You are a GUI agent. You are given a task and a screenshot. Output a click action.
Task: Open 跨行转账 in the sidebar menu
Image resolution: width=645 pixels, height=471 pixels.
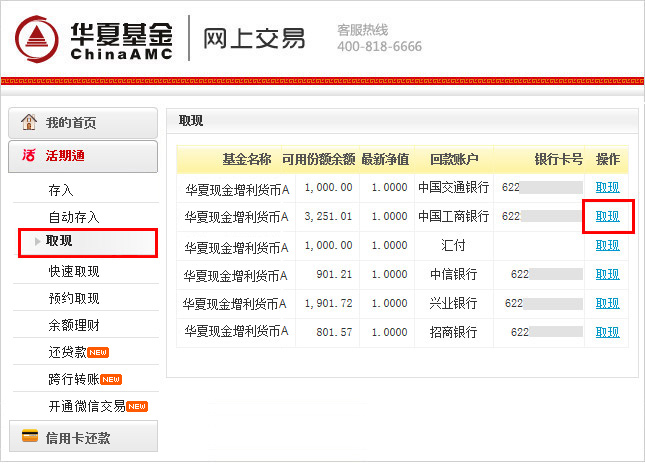click(74, 379)
